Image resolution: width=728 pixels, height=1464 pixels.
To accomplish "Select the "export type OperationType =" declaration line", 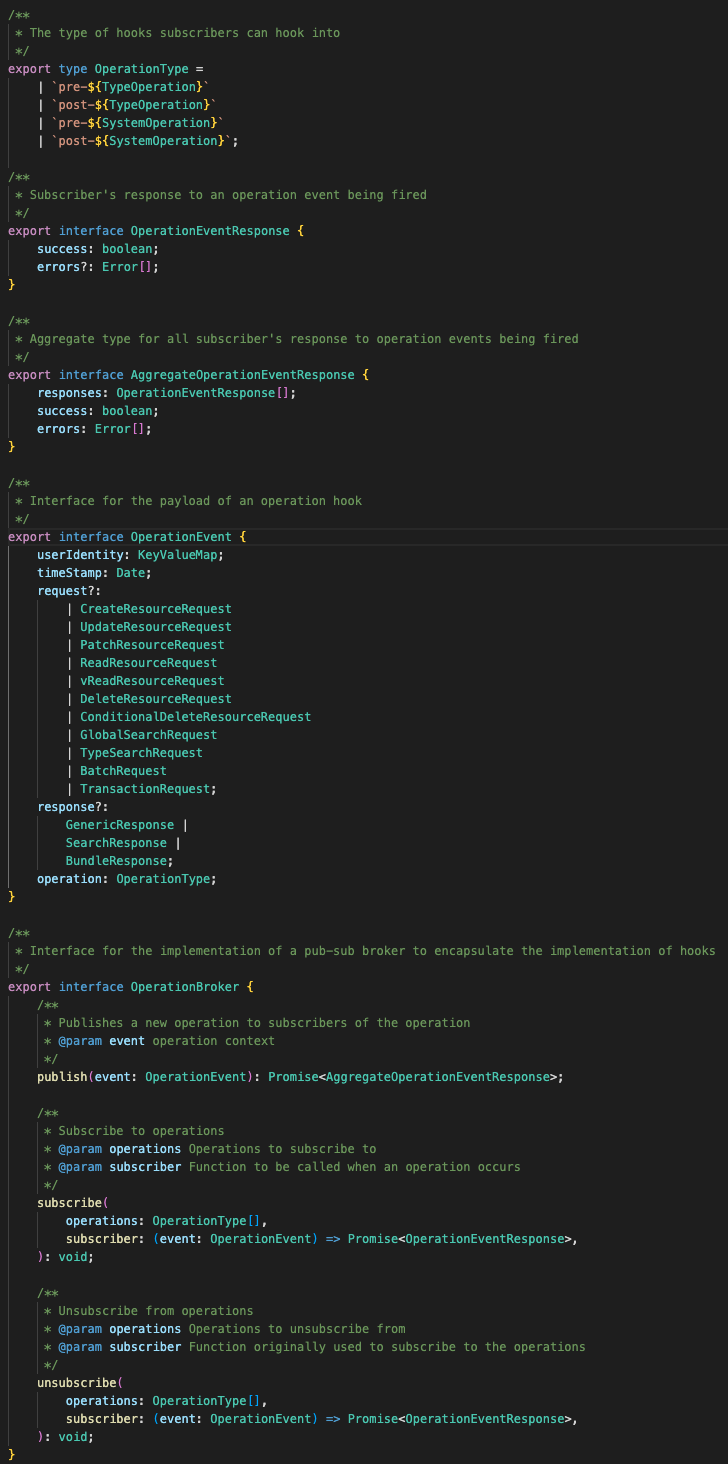I will point(105,69).
